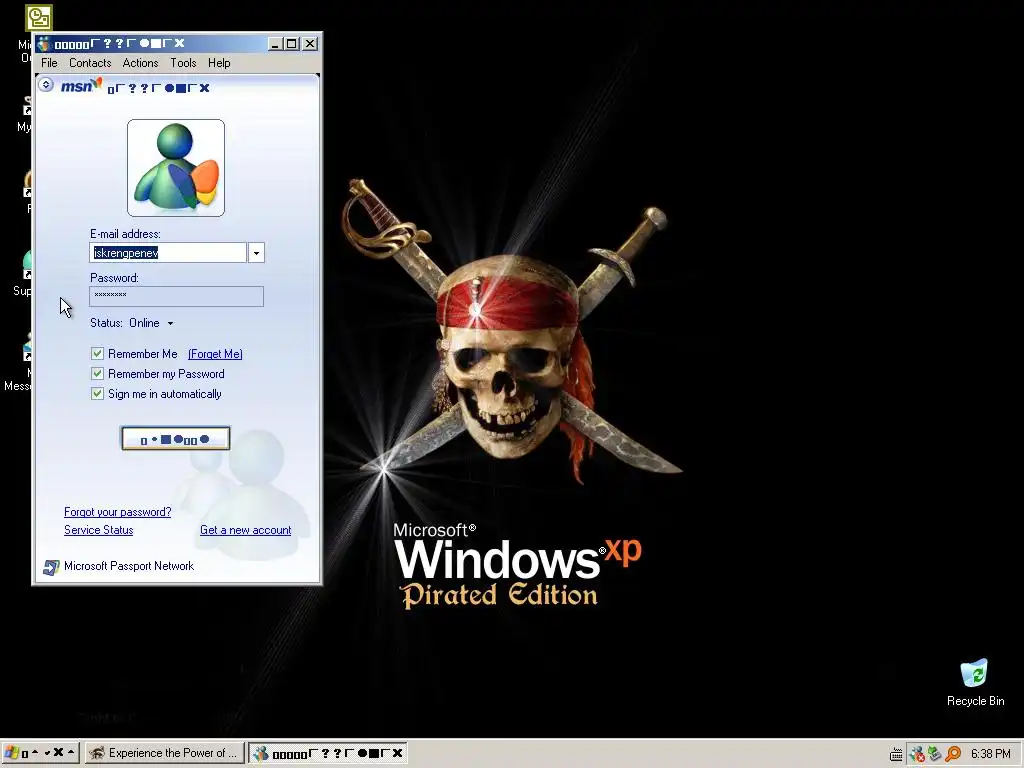Expand the e-mail address dropdown arrow
1024x768 pixels.
pos(257,253)
